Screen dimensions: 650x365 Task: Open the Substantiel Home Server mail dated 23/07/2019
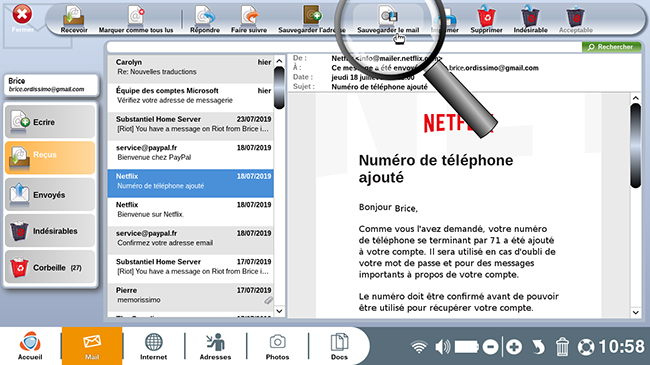point(190,126)
